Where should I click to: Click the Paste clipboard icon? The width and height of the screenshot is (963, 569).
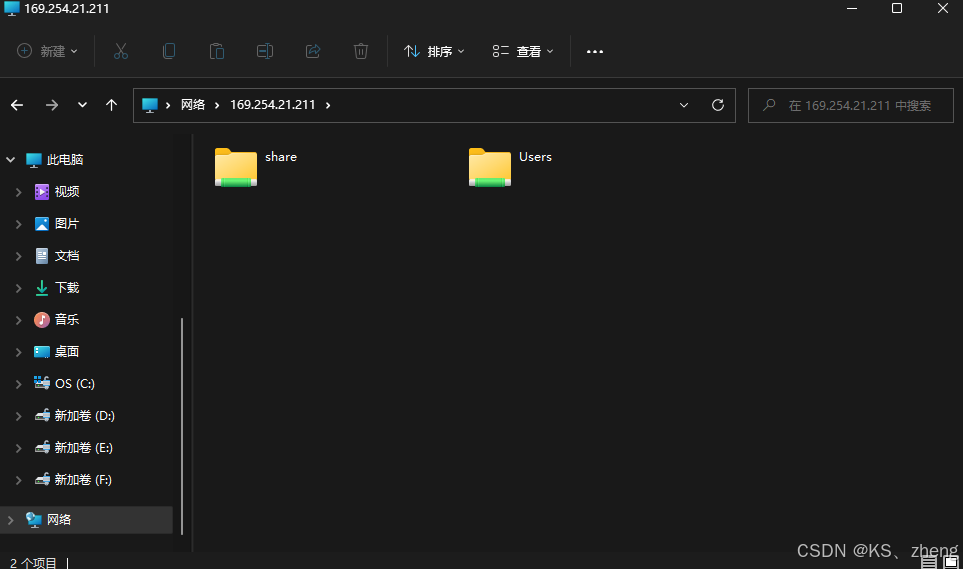pos(217,51)
